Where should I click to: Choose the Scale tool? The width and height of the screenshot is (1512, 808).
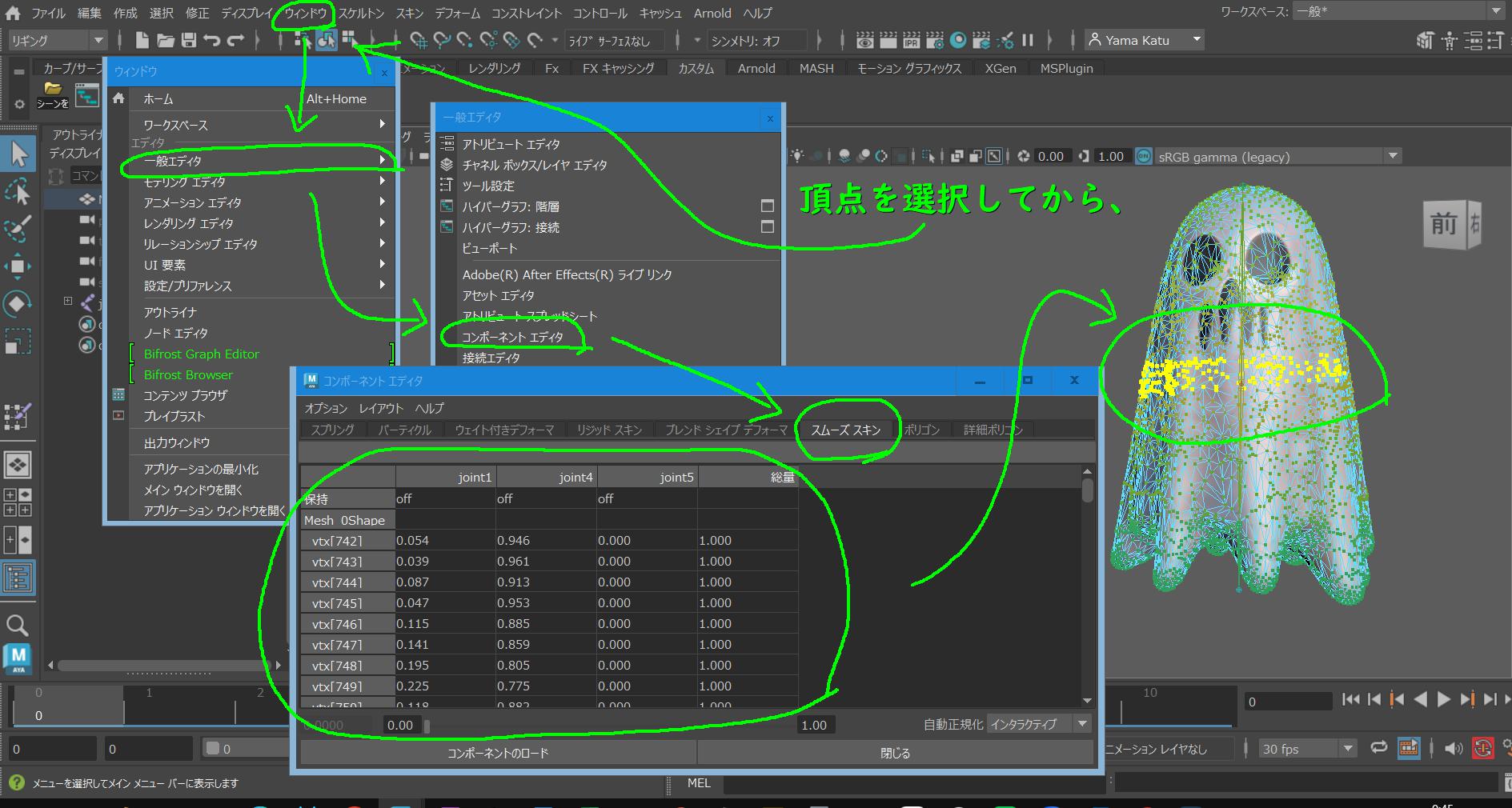18,341
